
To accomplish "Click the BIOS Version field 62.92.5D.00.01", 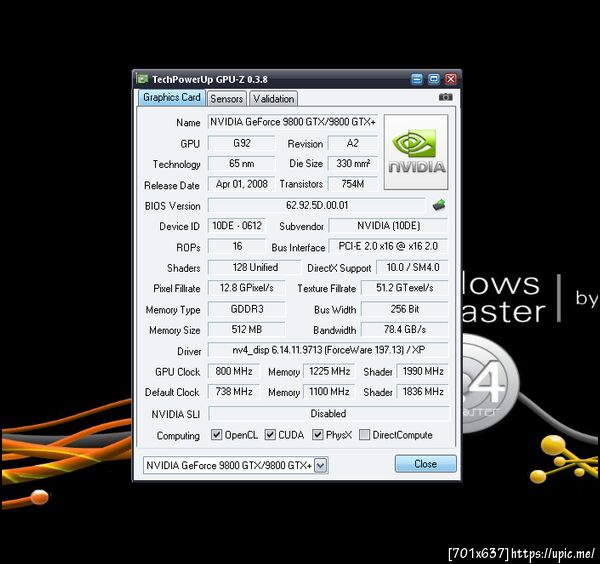I will [x=317, y=205].
